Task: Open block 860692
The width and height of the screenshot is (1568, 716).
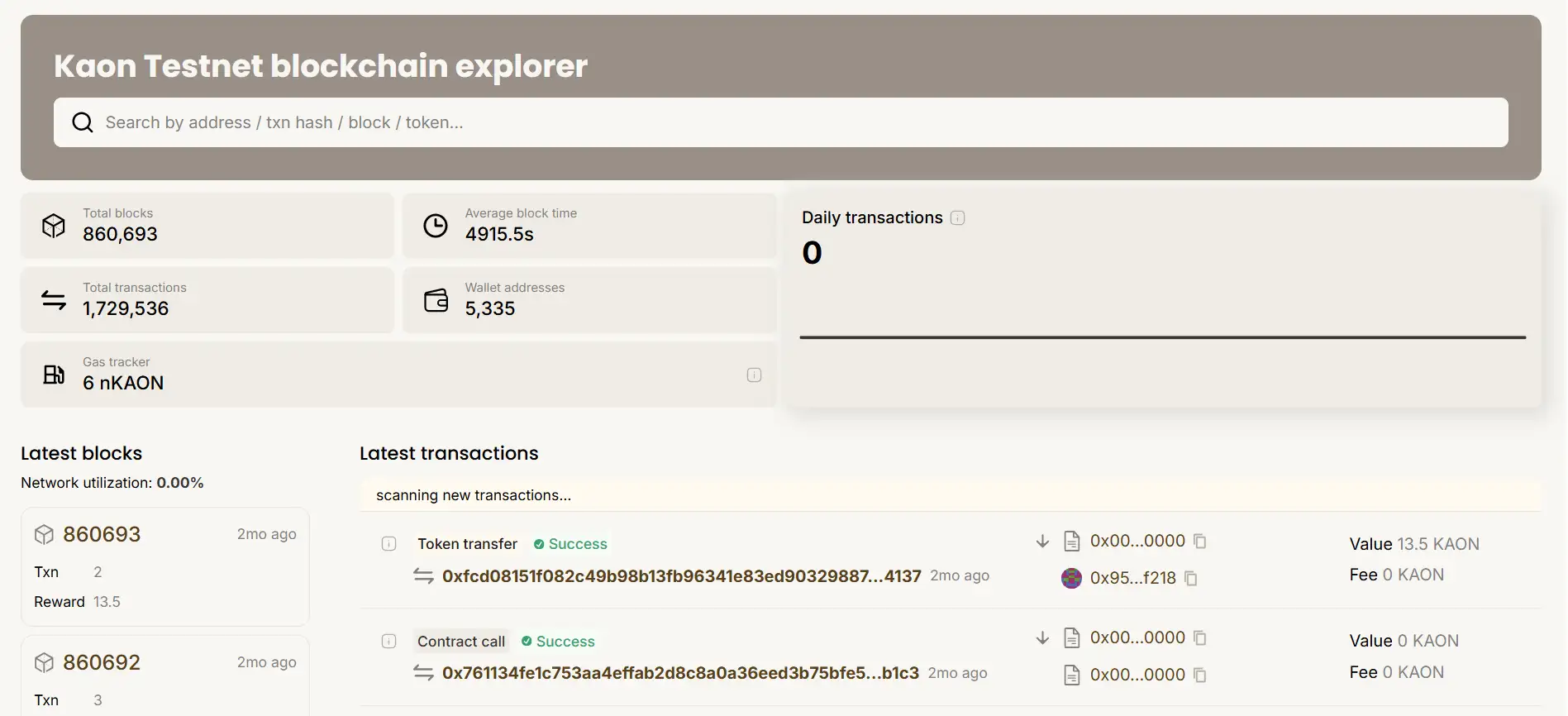Action: click(x=102, y=662)
